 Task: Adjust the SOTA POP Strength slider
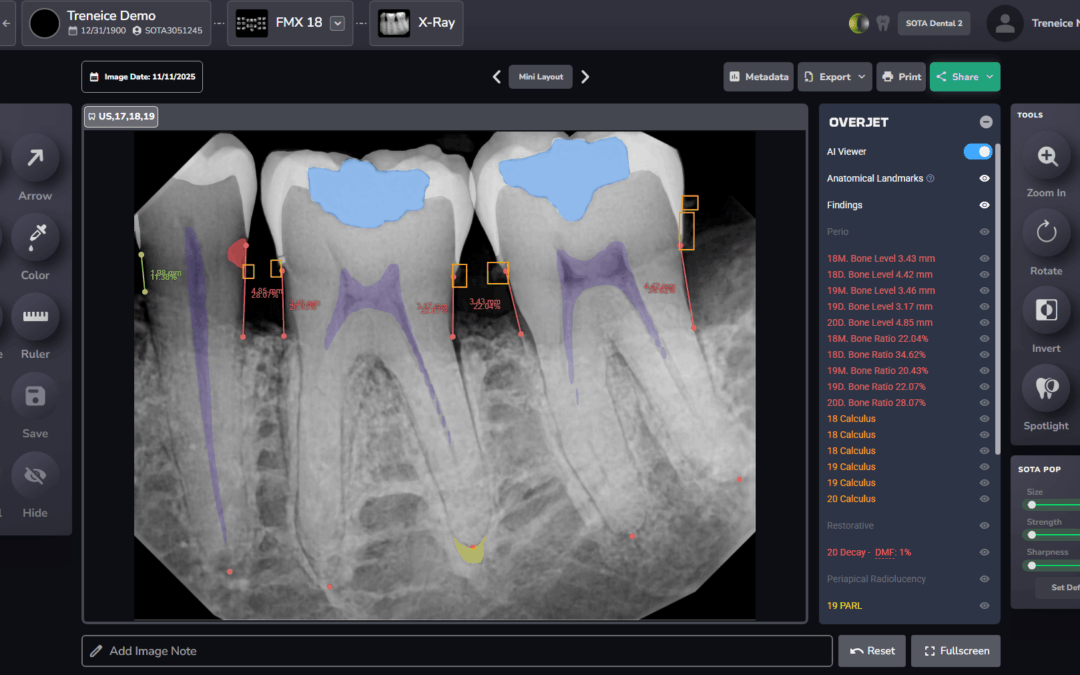(x=1032, y=535)
